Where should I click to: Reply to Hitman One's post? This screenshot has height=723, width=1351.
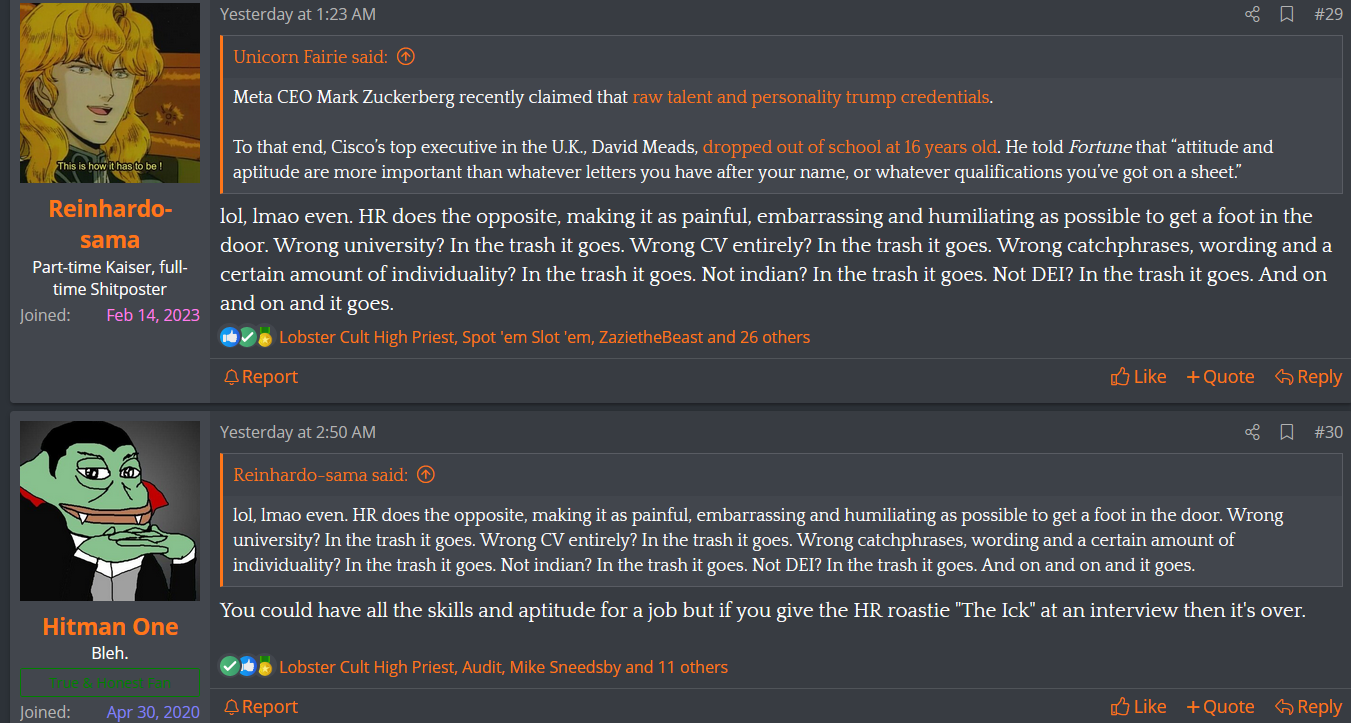coord(1308,707)
